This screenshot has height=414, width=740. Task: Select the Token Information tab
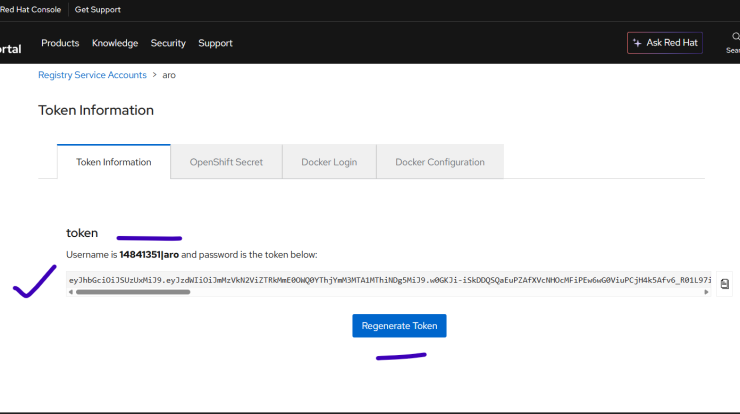click(x=114, y=162)
